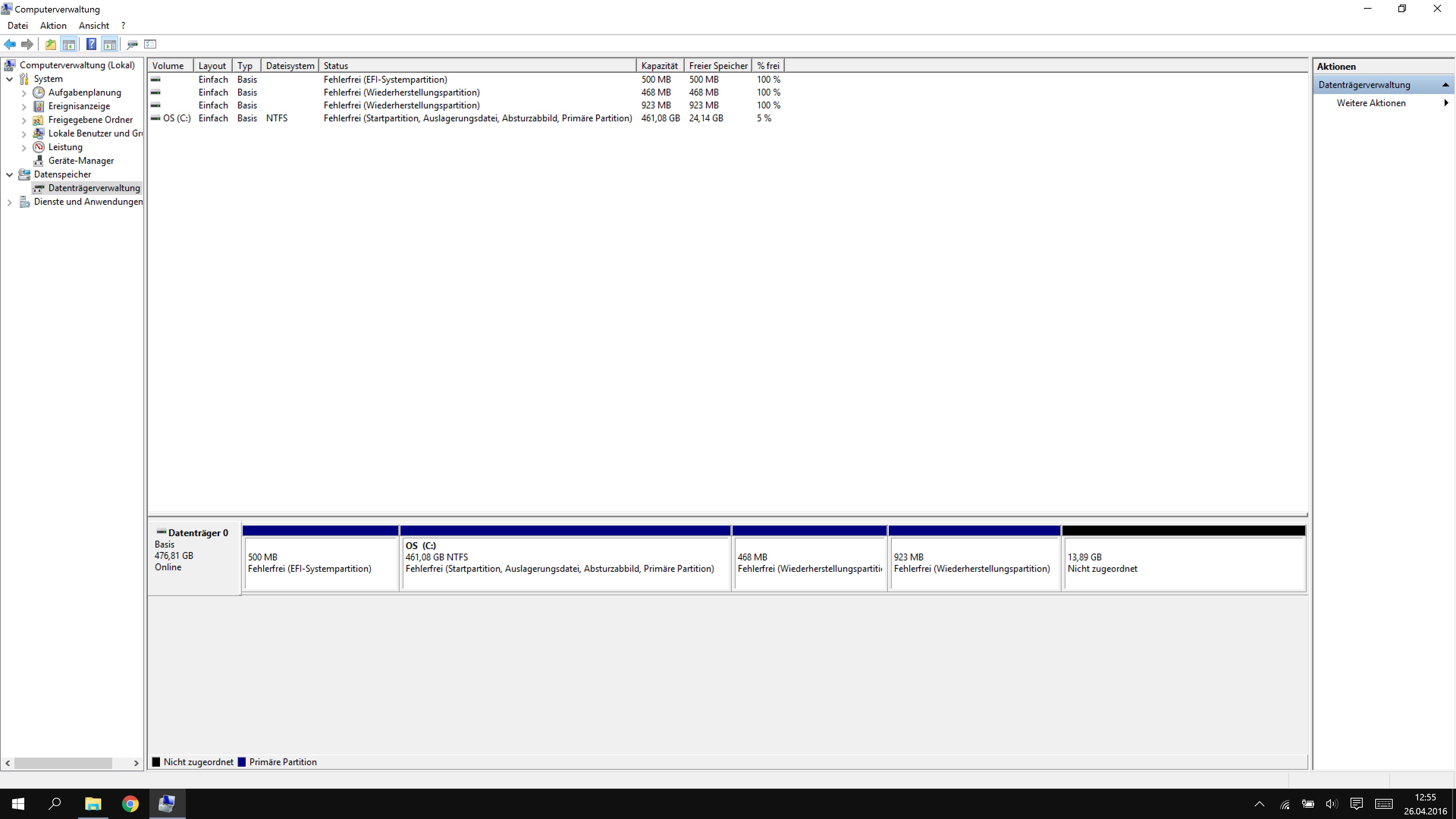Expand the Leistung node
Viewport: 1456px width, 819px height.
click(24, 147)
